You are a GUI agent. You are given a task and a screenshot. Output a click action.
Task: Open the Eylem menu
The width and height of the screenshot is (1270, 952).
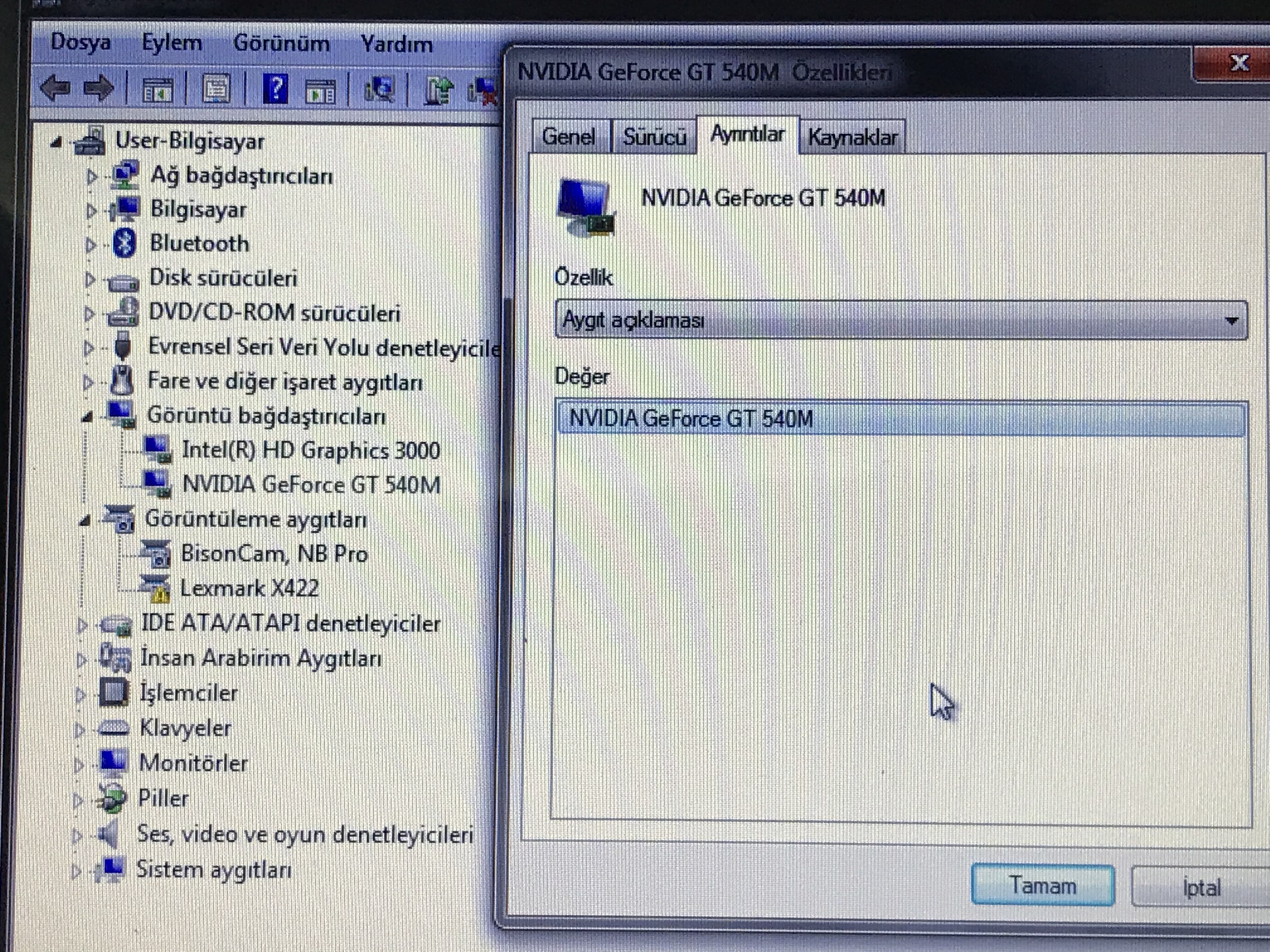172,43
